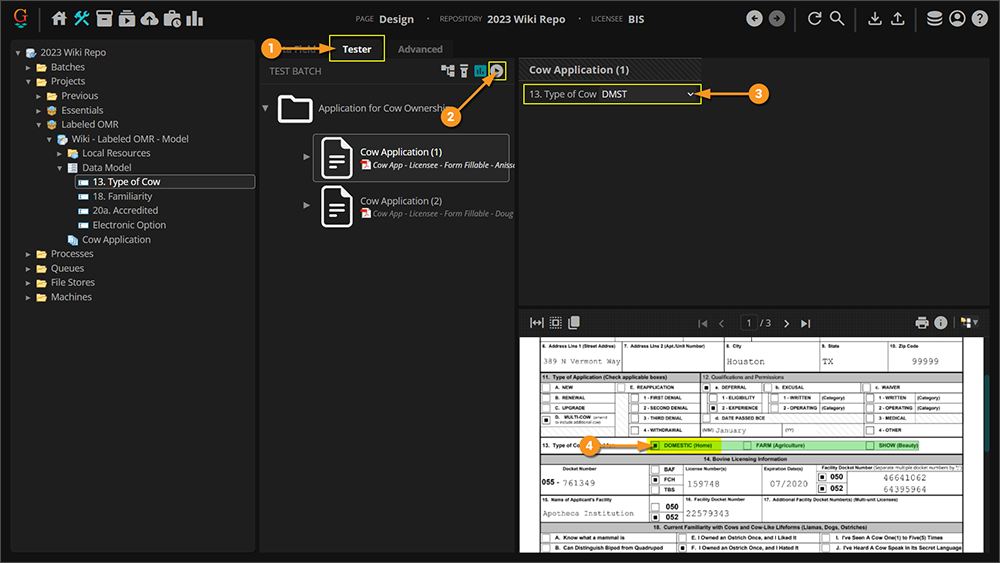Open the user account icon

click(957, 18)
